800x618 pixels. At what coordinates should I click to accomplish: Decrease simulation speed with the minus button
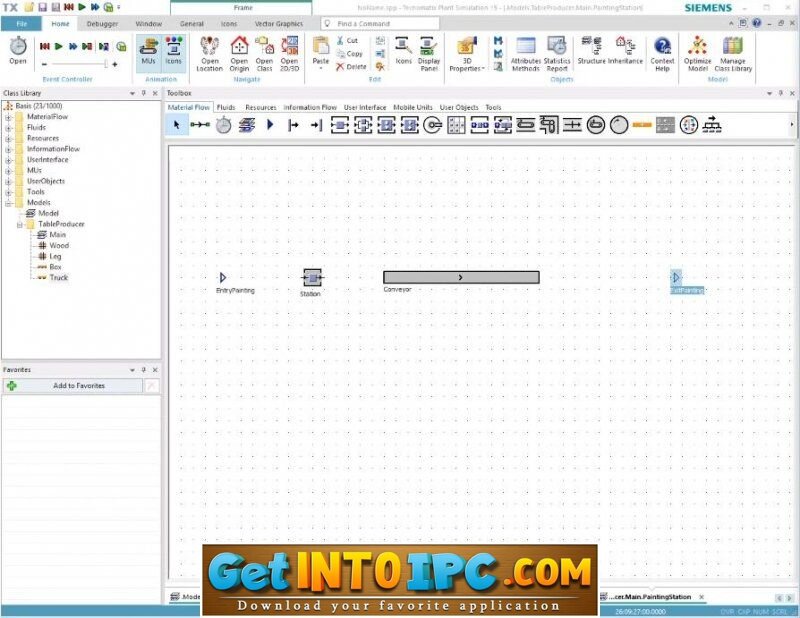[x=44, y=64]
